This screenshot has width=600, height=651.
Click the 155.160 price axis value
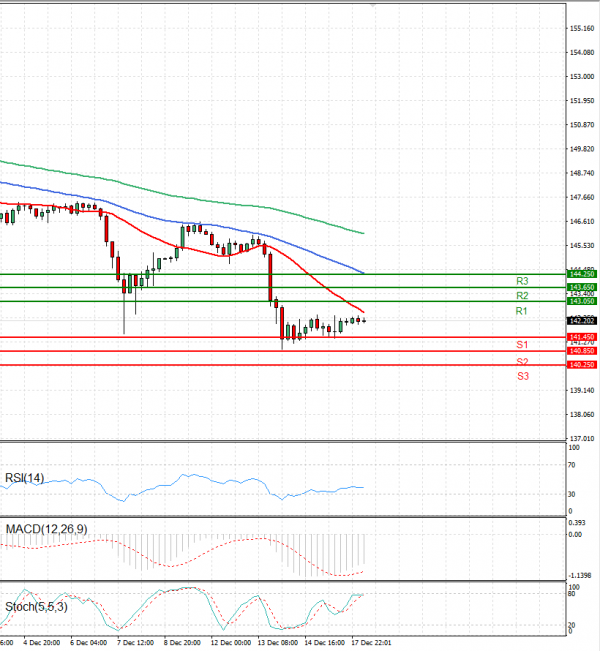[582, 28]
